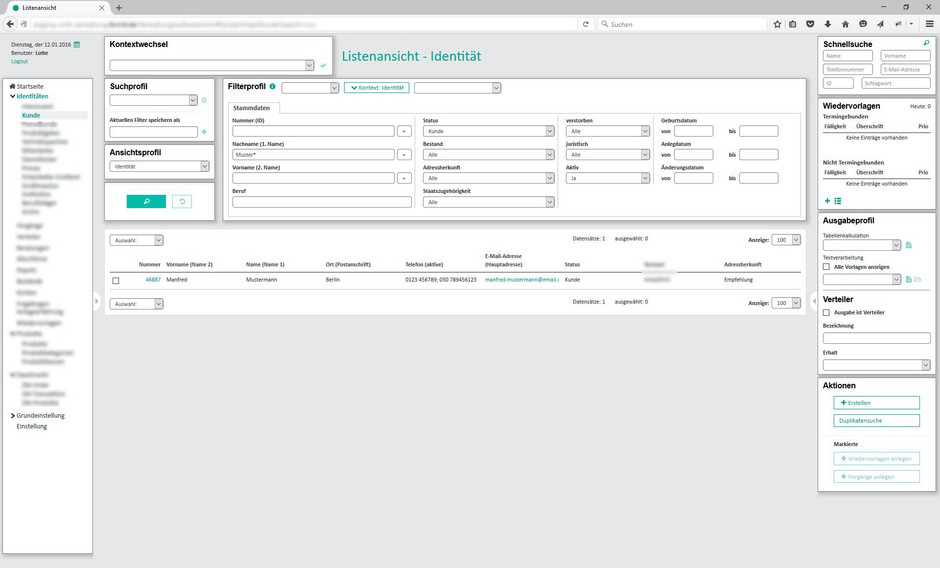Viewport: 940px width, 568px height.
Task: Confirm context change with the checkmark icon
Action: click(323, 65)
